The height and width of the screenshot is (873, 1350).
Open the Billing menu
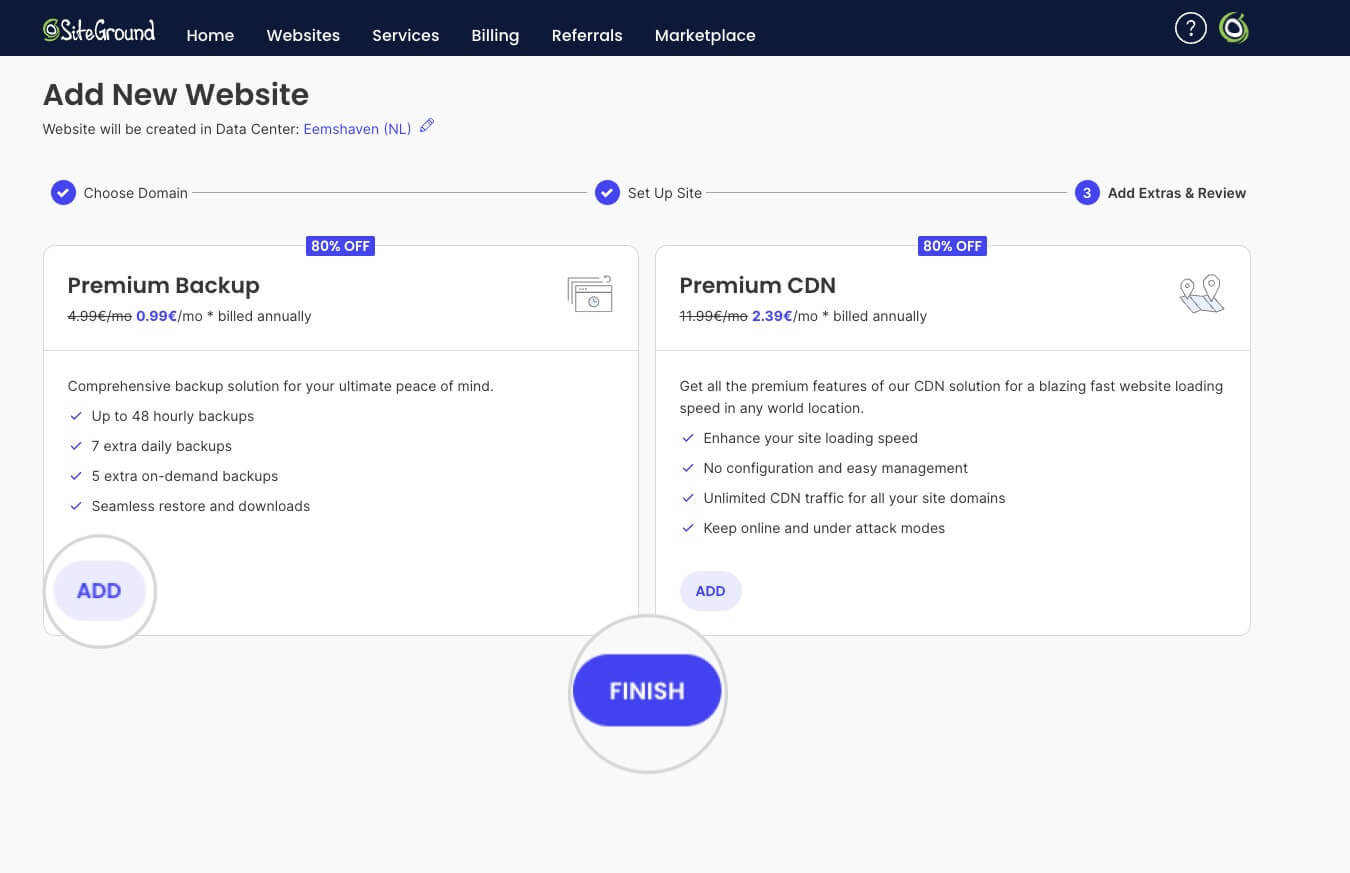click(x=495, y=35)
